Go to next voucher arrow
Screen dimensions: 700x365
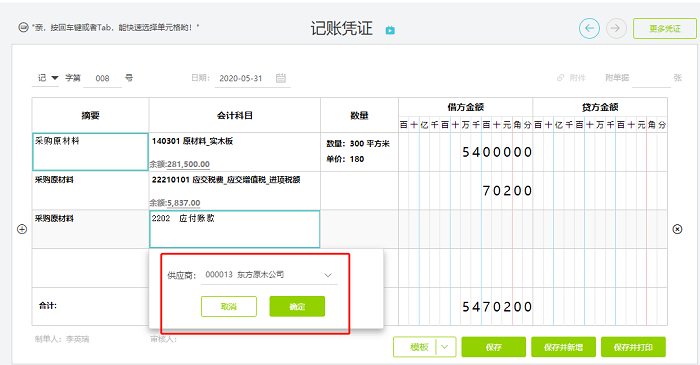tap(616, 29)
